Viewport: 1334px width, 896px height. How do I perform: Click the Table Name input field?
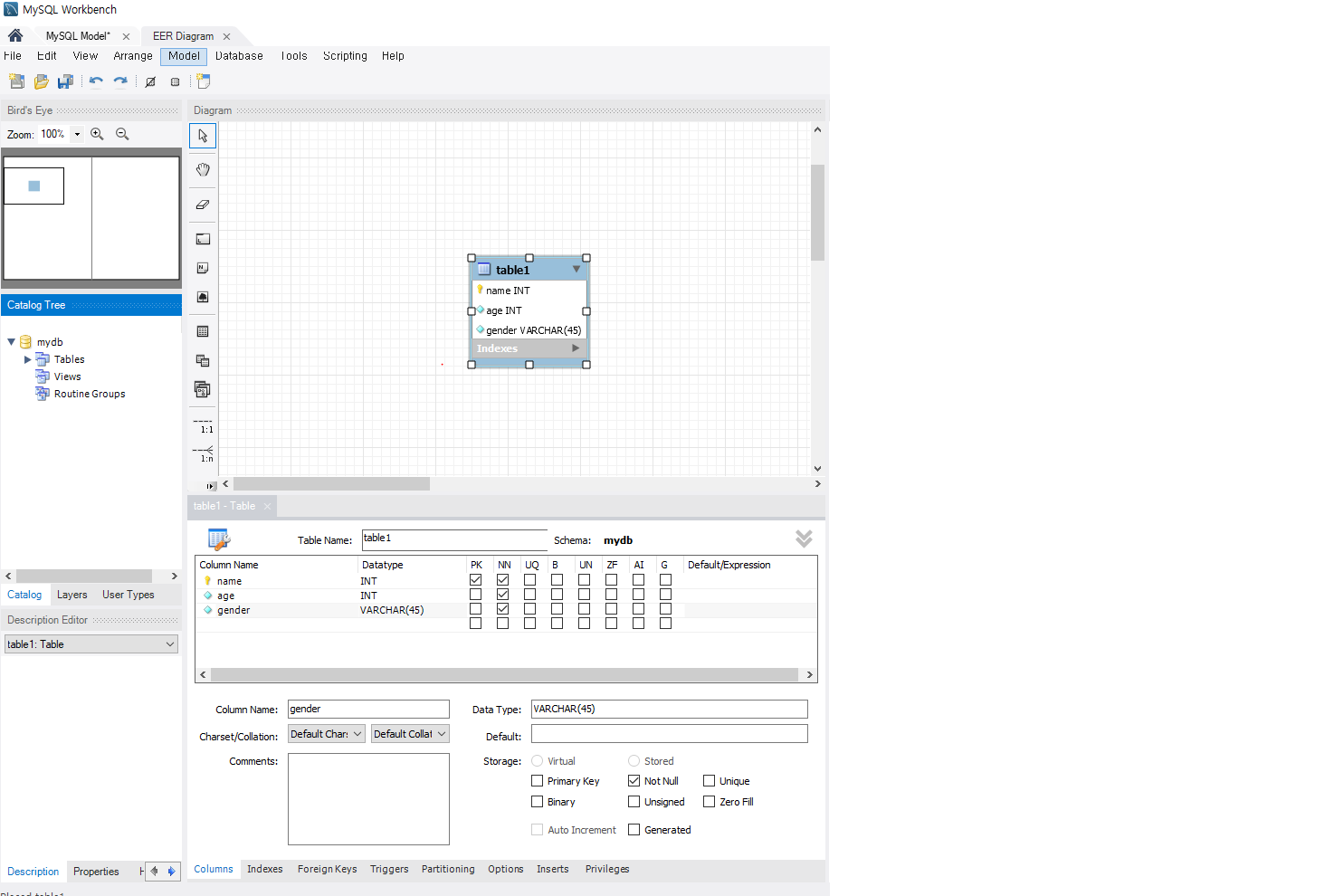454,539
